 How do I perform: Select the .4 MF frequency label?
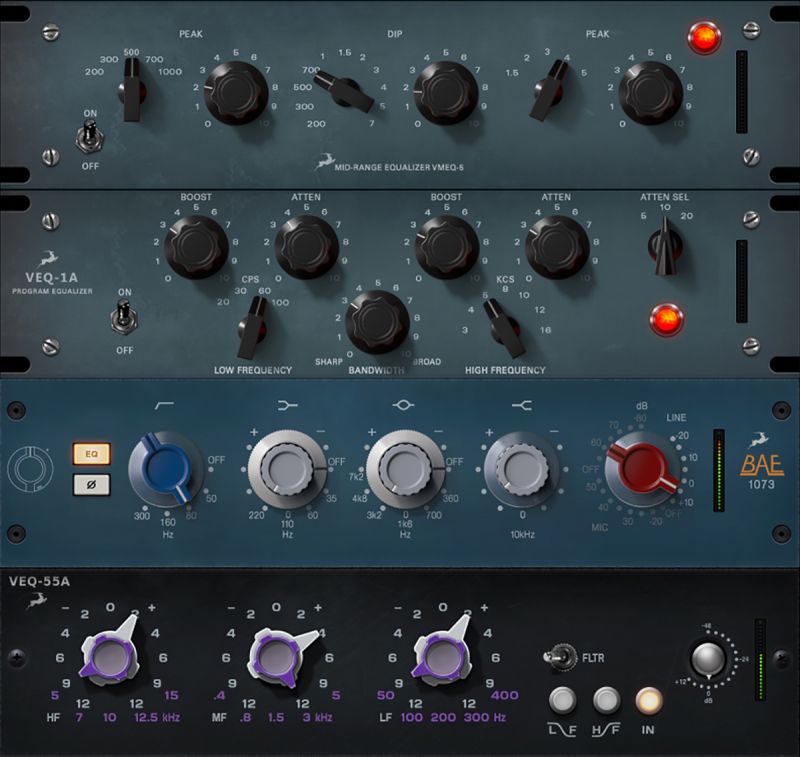pos(219,695)
